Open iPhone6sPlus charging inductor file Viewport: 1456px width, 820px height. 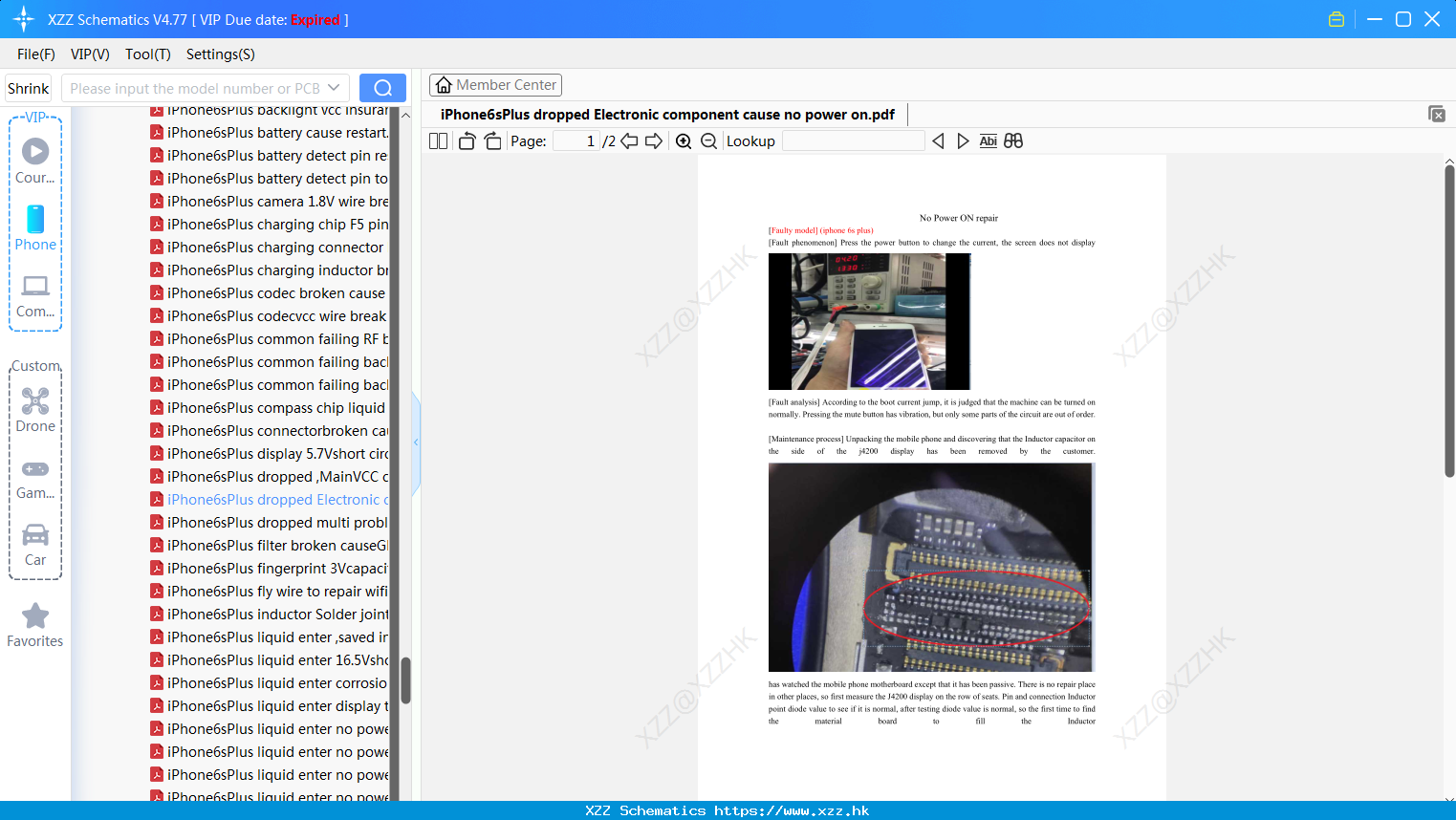point(269,270)
